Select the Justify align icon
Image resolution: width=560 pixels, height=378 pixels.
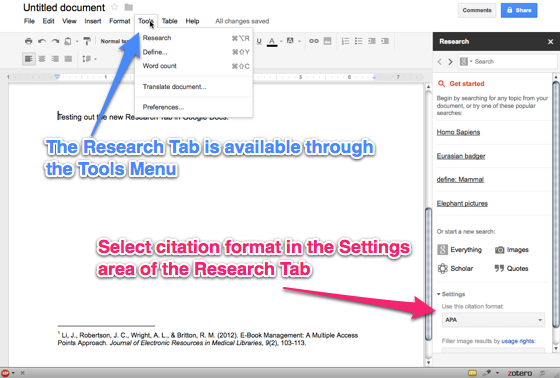click(x=68, y=59)
